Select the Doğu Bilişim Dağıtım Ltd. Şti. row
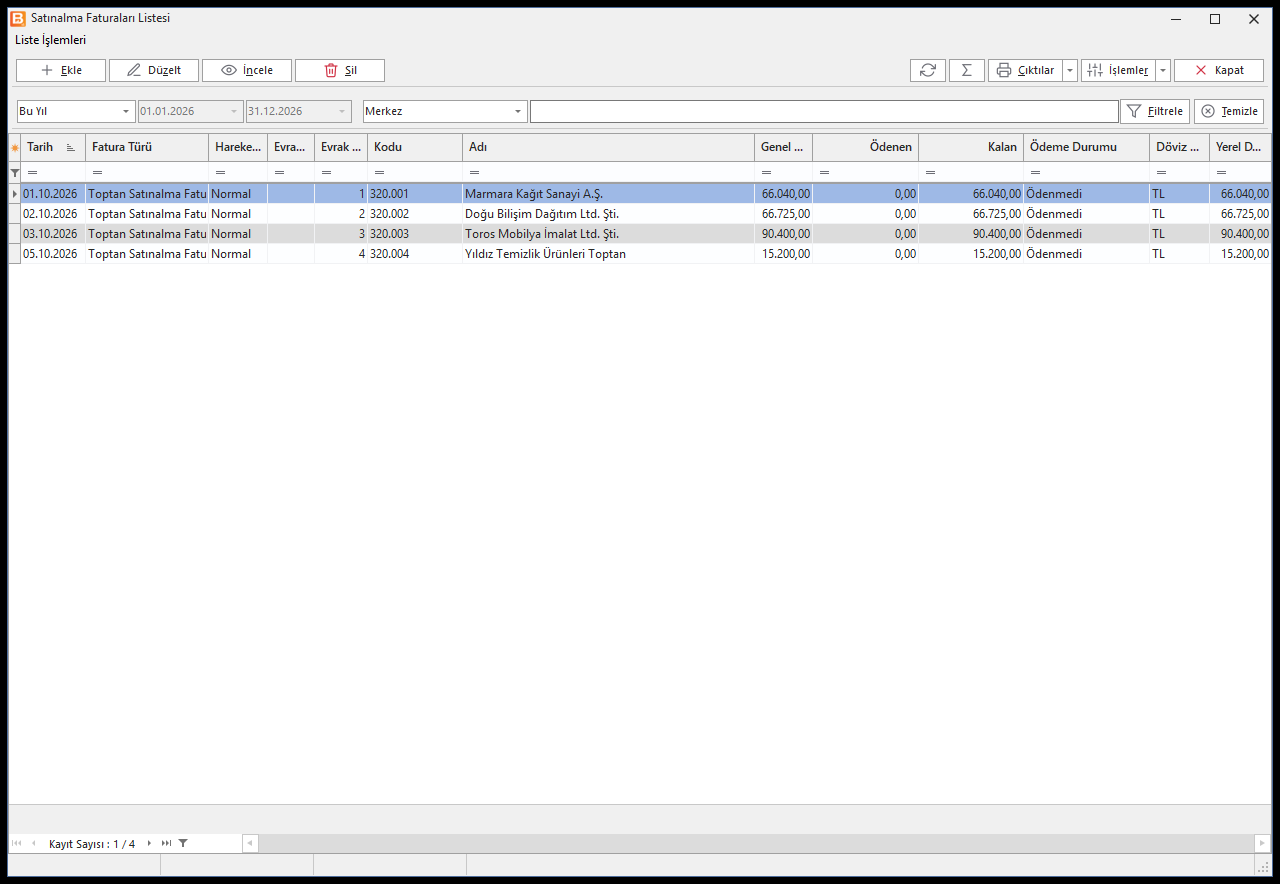 tap(640, 214)
